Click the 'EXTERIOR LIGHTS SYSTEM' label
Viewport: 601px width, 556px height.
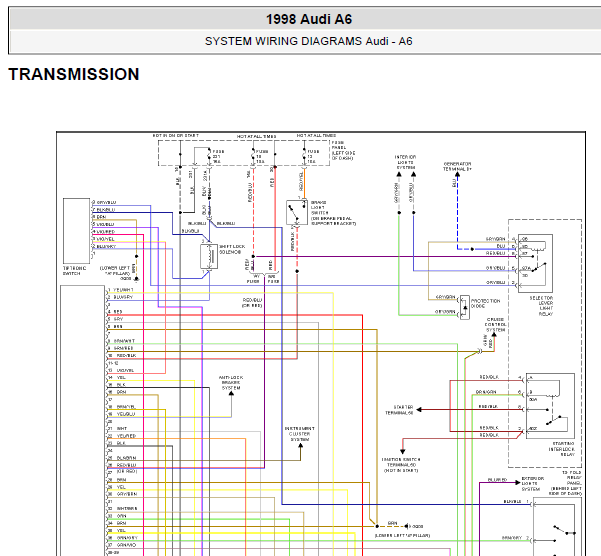click(x=532, y=484)
